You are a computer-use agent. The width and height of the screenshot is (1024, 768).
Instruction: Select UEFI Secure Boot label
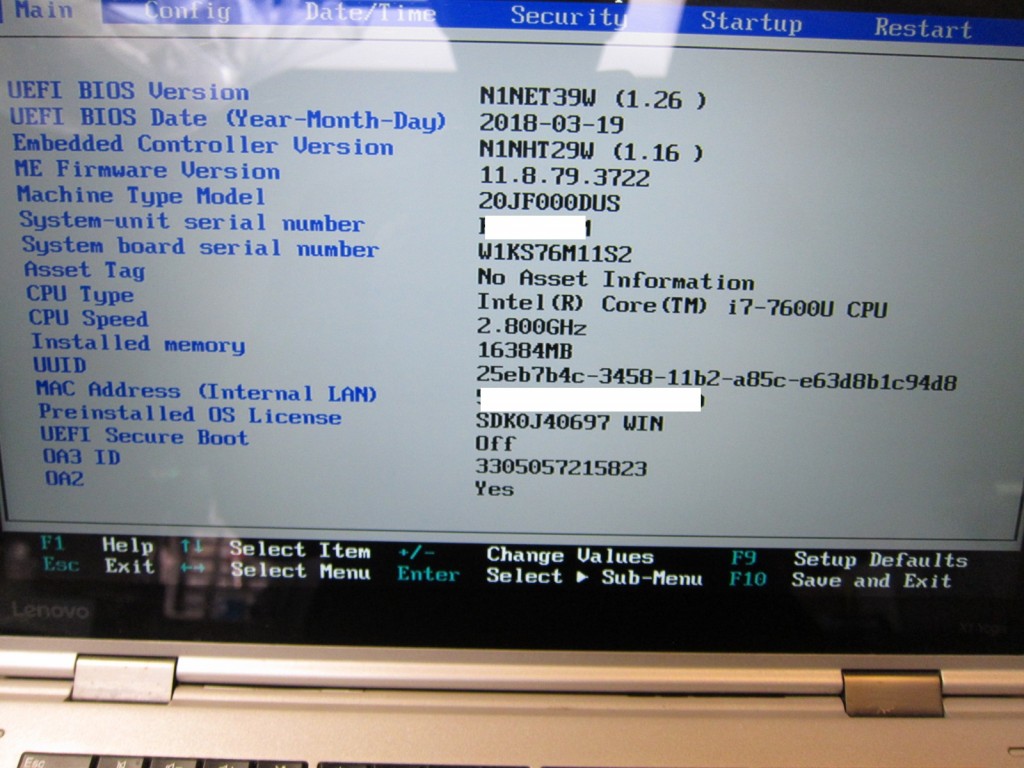[145, 436]
